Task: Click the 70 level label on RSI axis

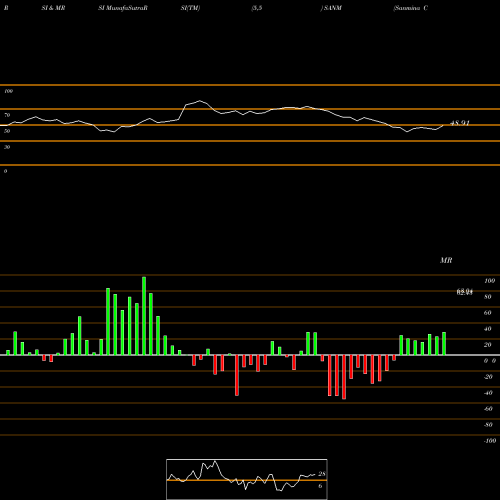Action: click(7, 115)
